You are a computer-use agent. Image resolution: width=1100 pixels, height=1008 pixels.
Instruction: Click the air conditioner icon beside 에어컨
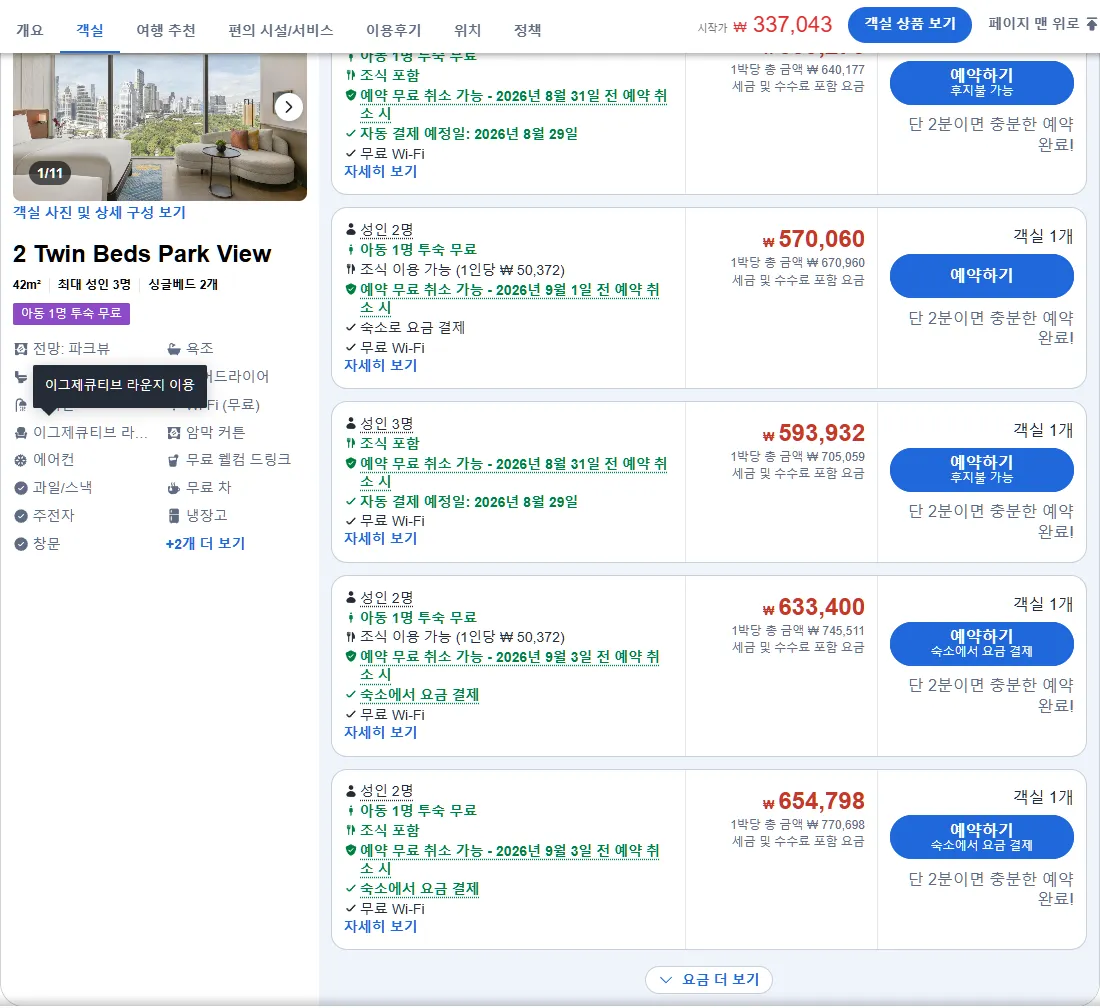[x=21, y=460]
